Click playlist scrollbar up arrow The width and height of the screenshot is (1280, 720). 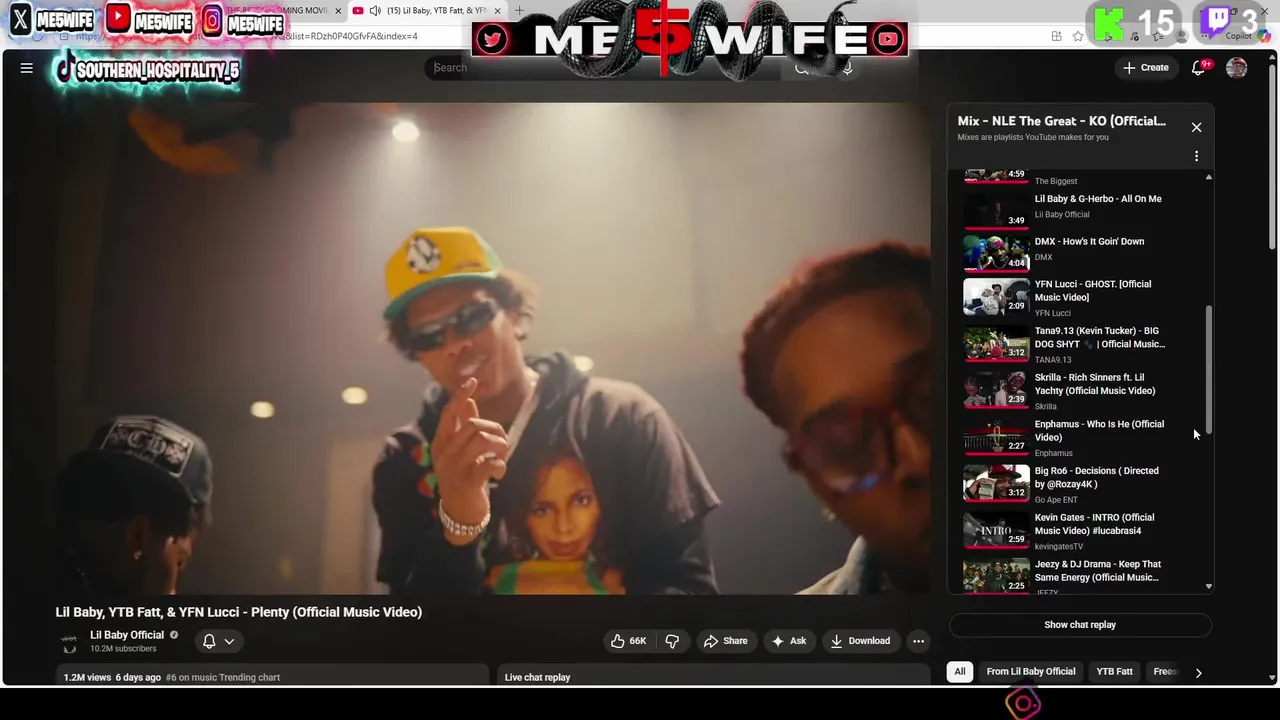[x=1209, y=177]
